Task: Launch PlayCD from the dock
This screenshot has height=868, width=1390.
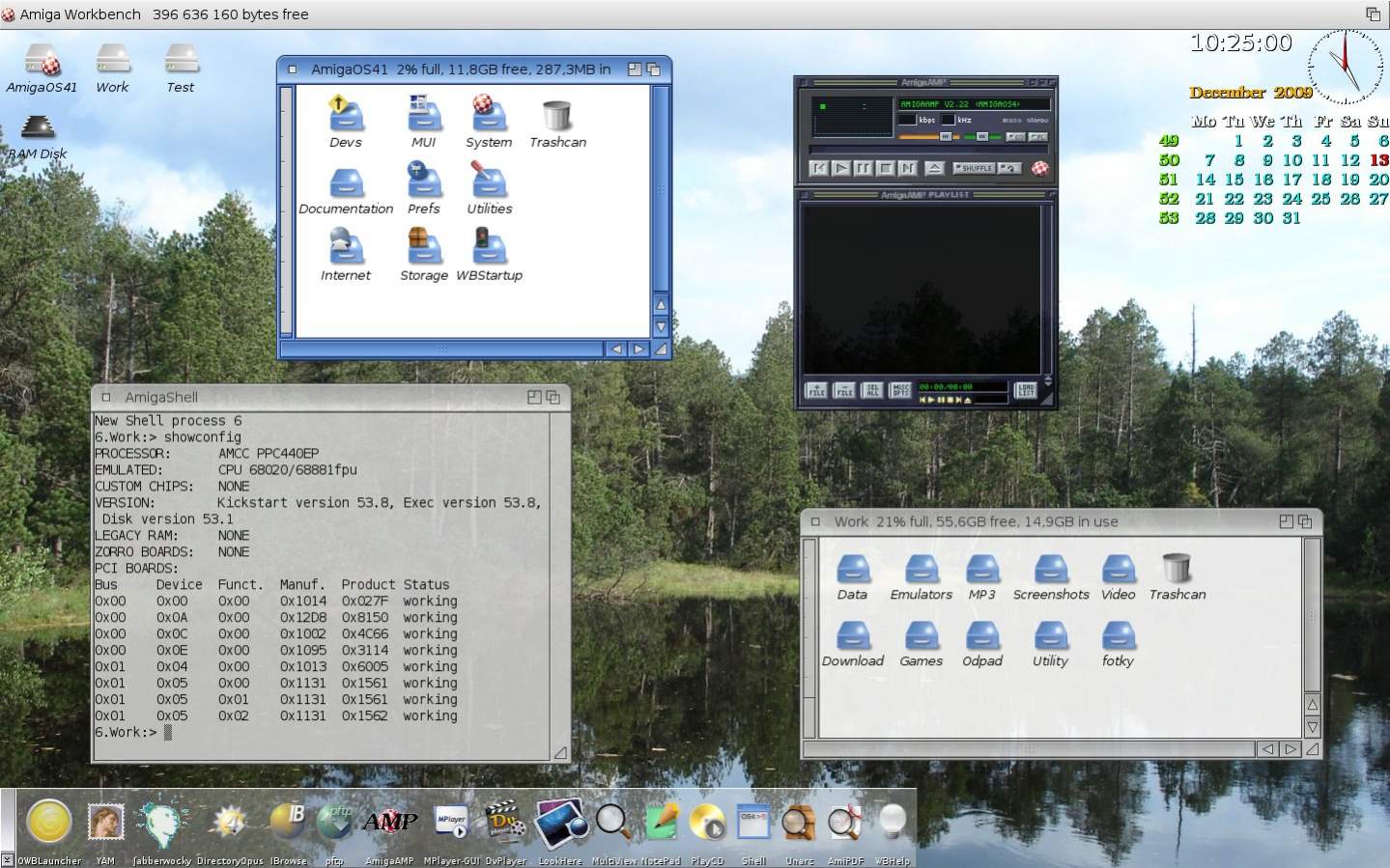Action: [x=707, y=822]
